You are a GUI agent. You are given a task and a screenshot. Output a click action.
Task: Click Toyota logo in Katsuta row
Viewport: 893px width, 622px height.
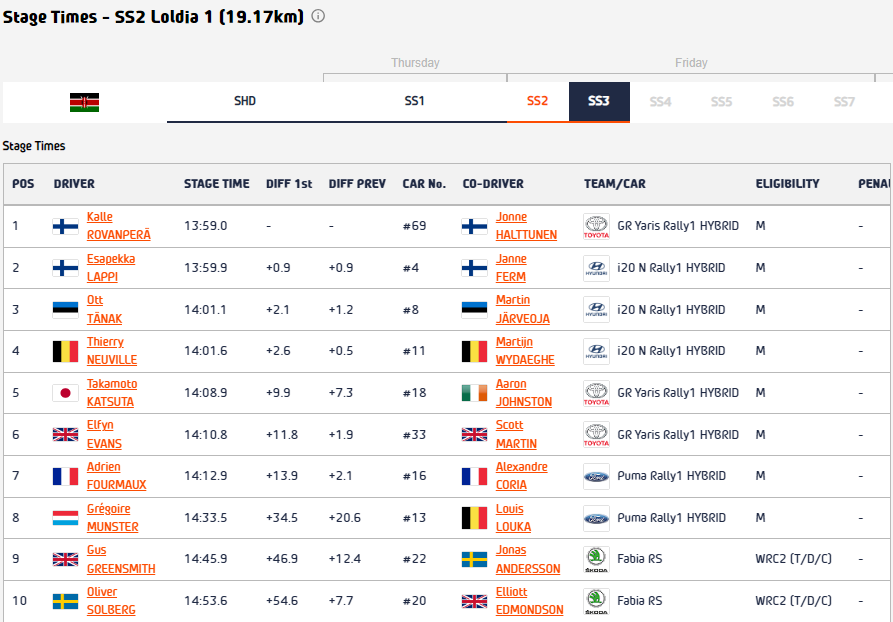pos(596,393)
